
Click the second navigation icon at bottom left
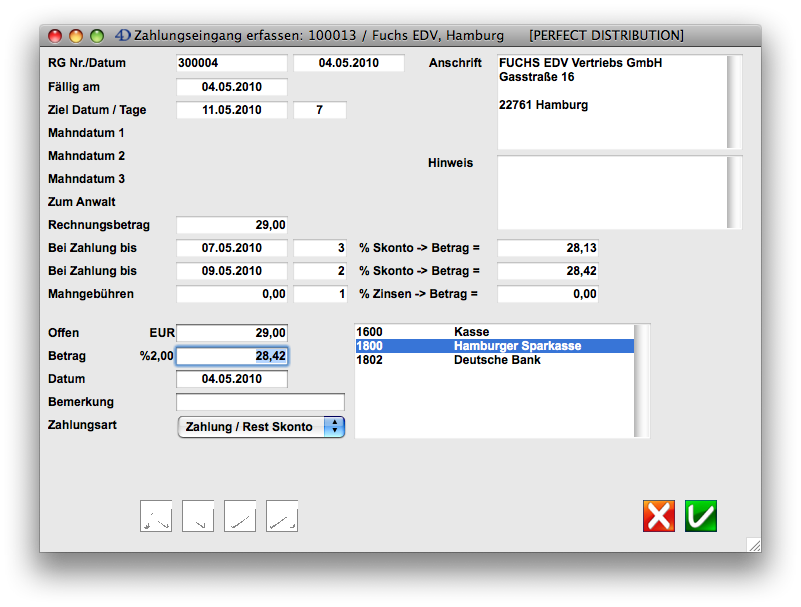(x=198, y=516)
